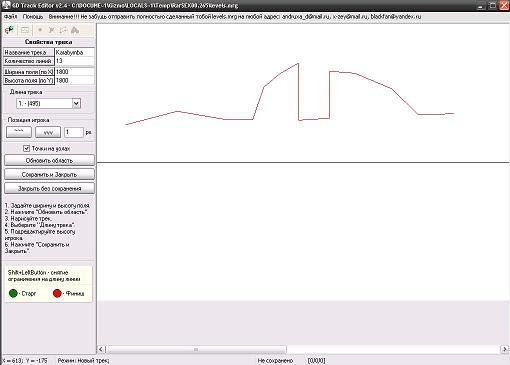Click the red Финиш circle in legend

coord(57,293)
